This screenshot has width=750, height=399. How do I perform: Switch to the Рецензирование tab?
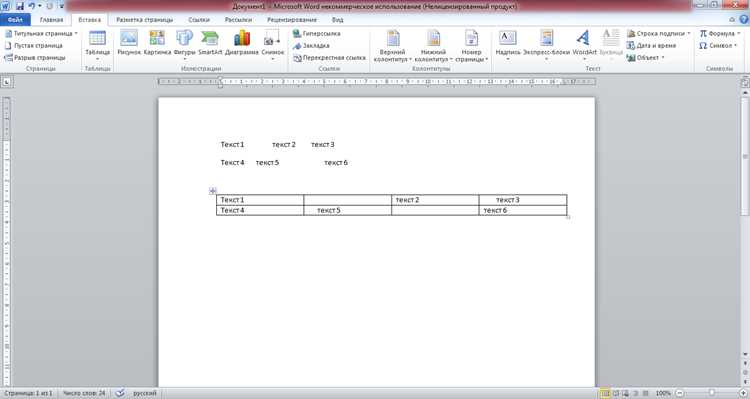click(292, 20)
